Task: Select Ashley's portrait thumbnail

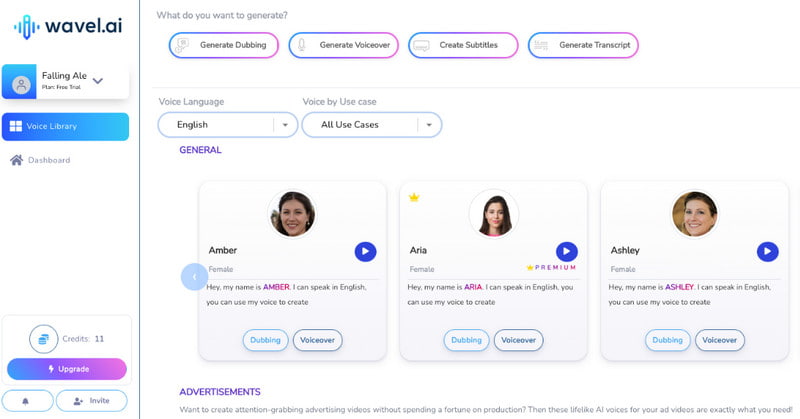Action: 694,214
